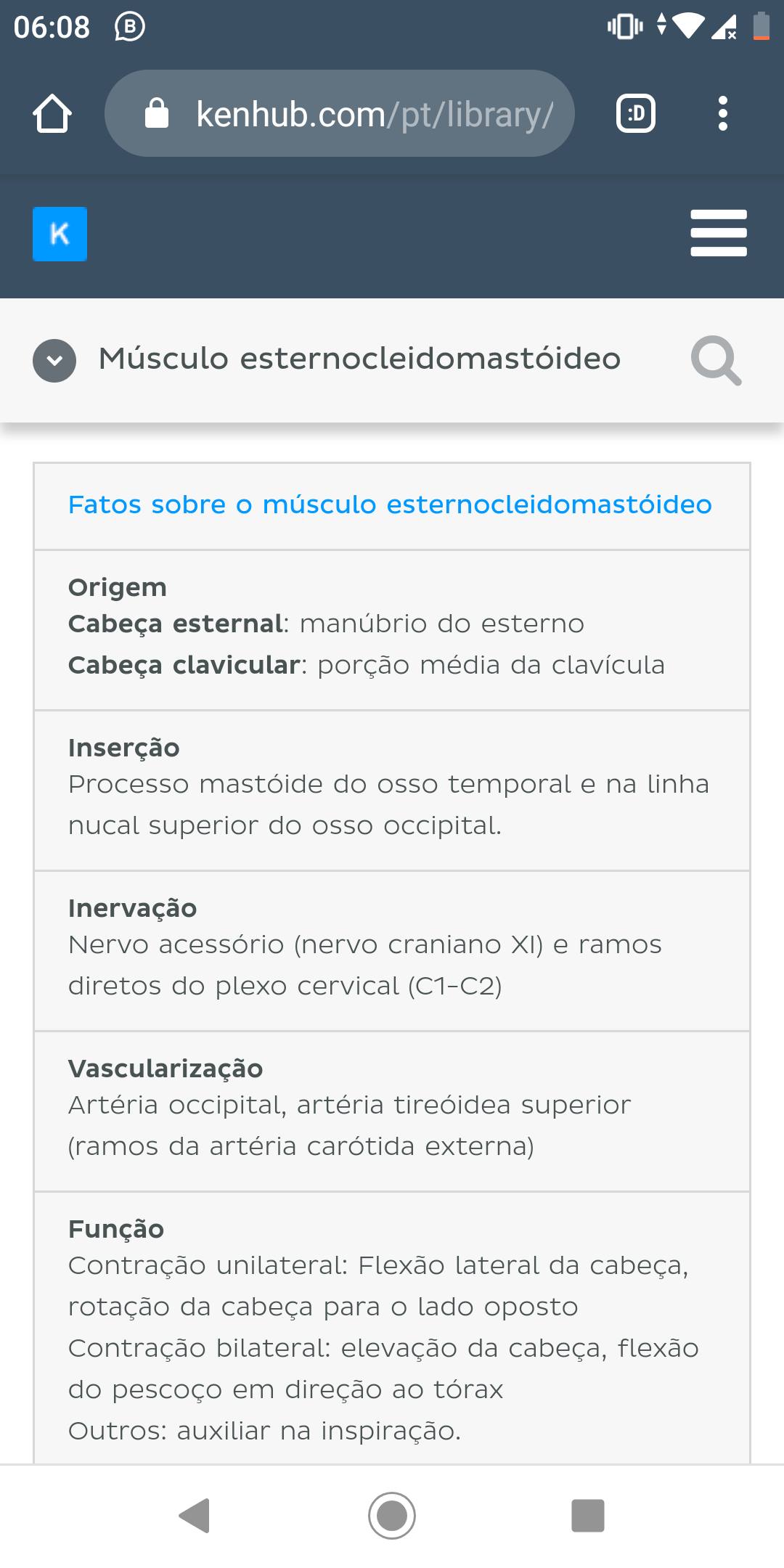Open the browser tab switcher icon

coord(635,113)
